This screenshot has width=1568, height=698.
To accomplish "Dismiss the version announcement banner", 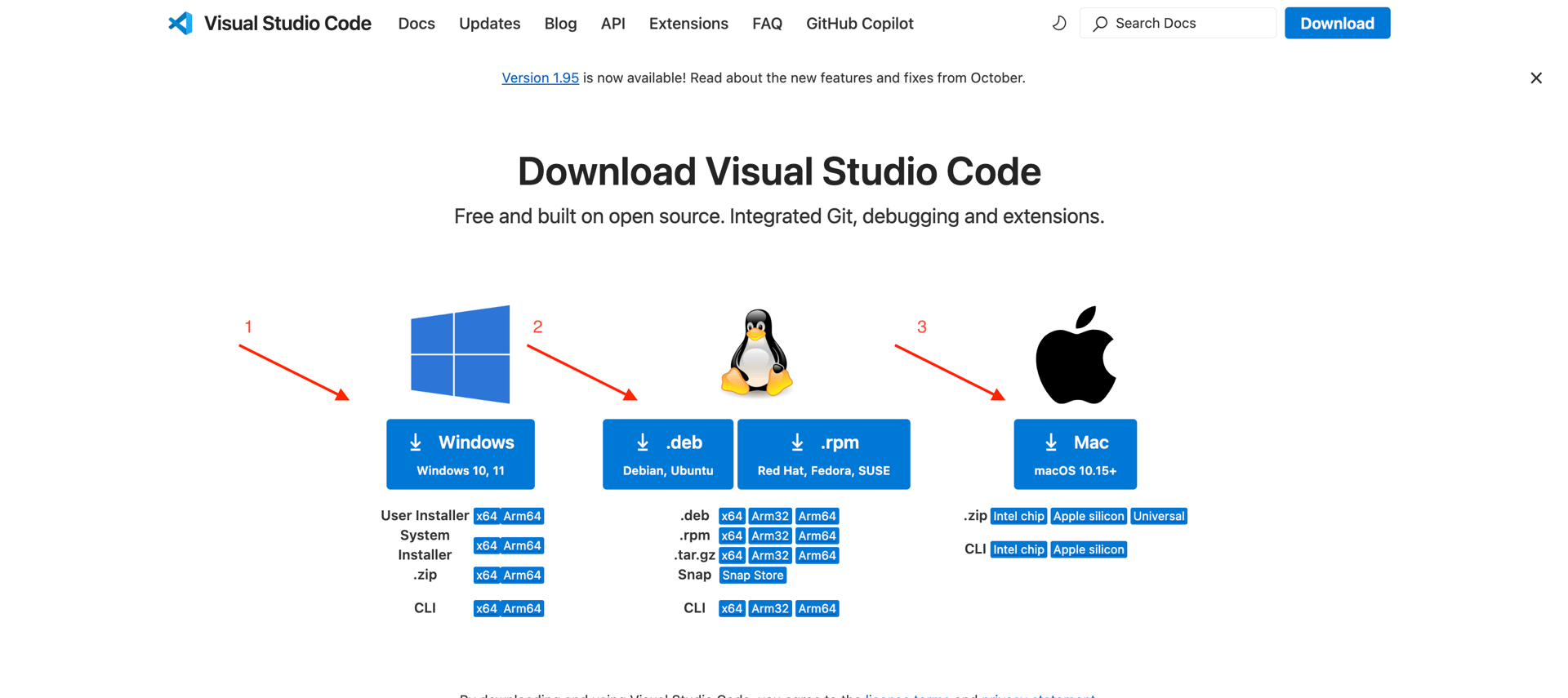I will pyautogui.click(x=1536, y=78).
